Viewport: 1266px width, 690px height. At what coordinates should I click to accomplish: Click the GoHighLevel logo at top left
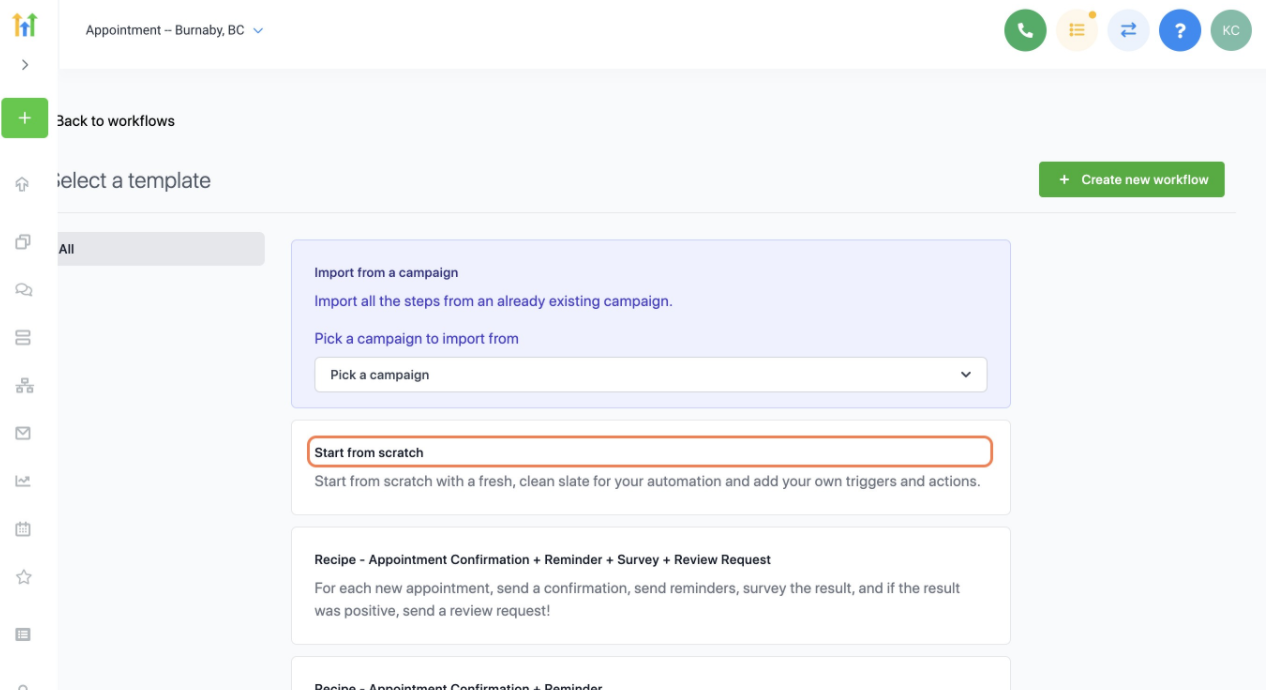24,24
